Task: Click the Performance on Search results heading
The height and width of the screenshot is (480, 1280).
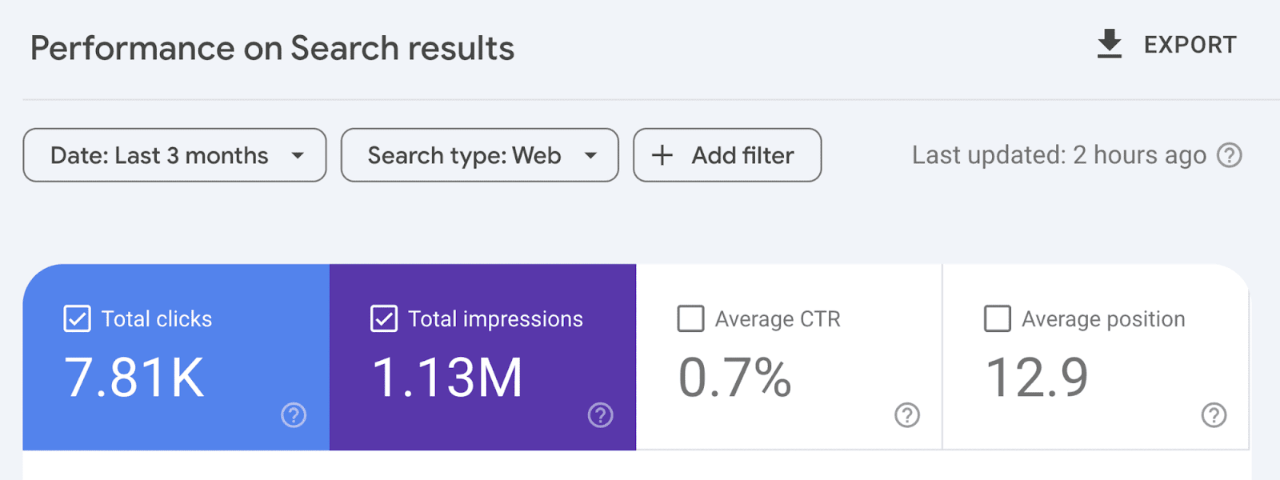Action: click(x=272, y=48)
